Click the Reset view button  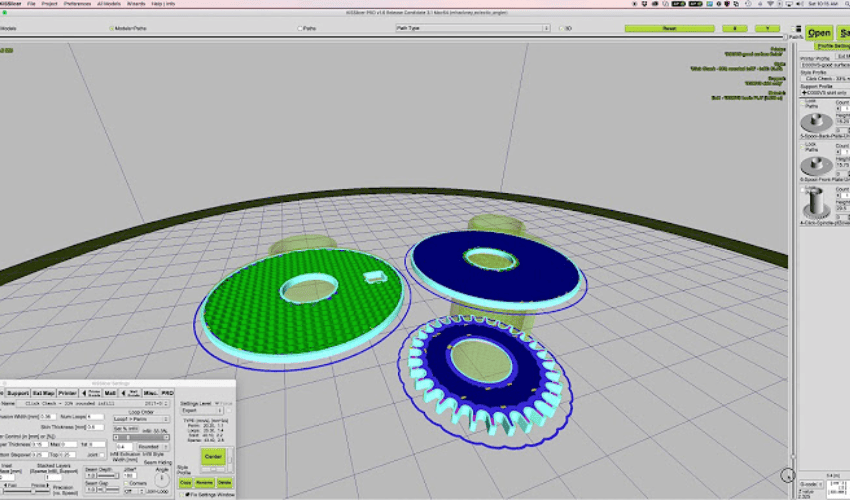[669, 28]
